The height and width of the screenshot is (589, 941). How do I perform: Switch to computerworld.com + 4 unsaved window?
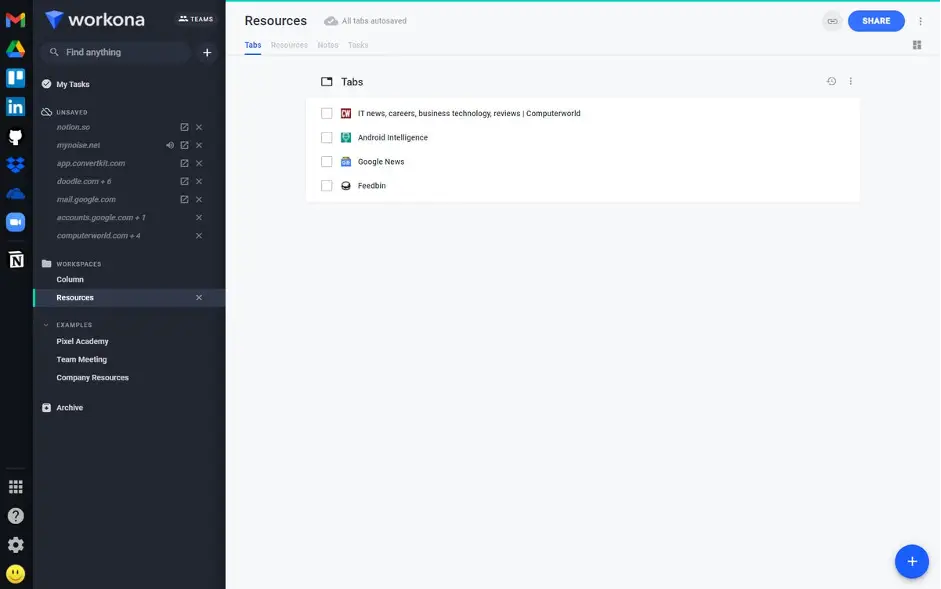coord(98,235)
